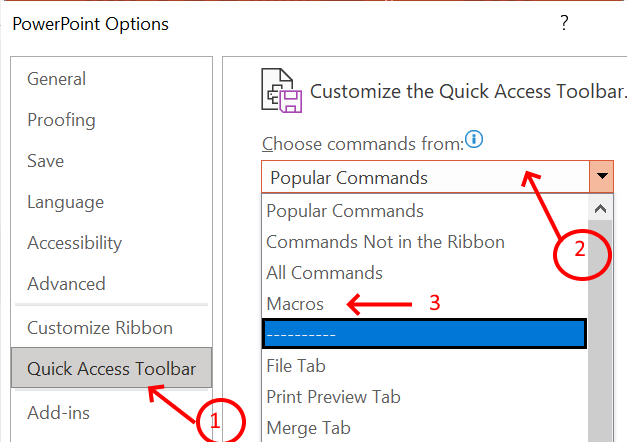Open the Choose commands from dropdown arrow
This screenshot has width=627, height=442.
(x=601, y=177)
